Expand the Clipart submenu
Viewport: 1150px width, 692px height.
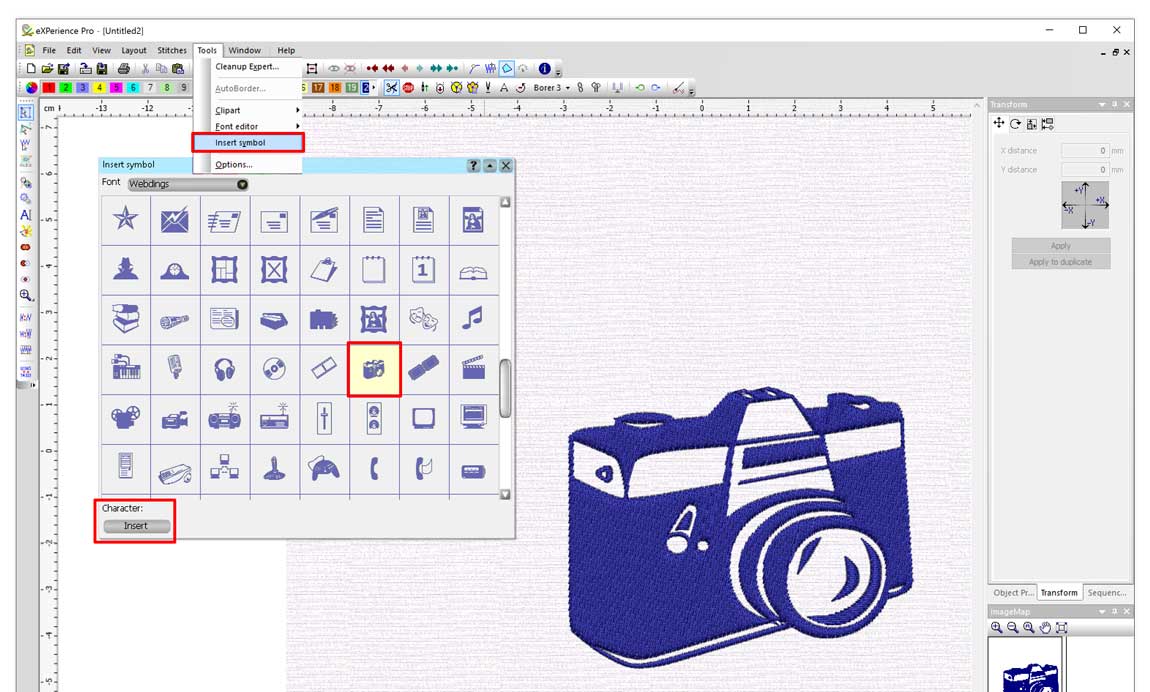point(257,110)
